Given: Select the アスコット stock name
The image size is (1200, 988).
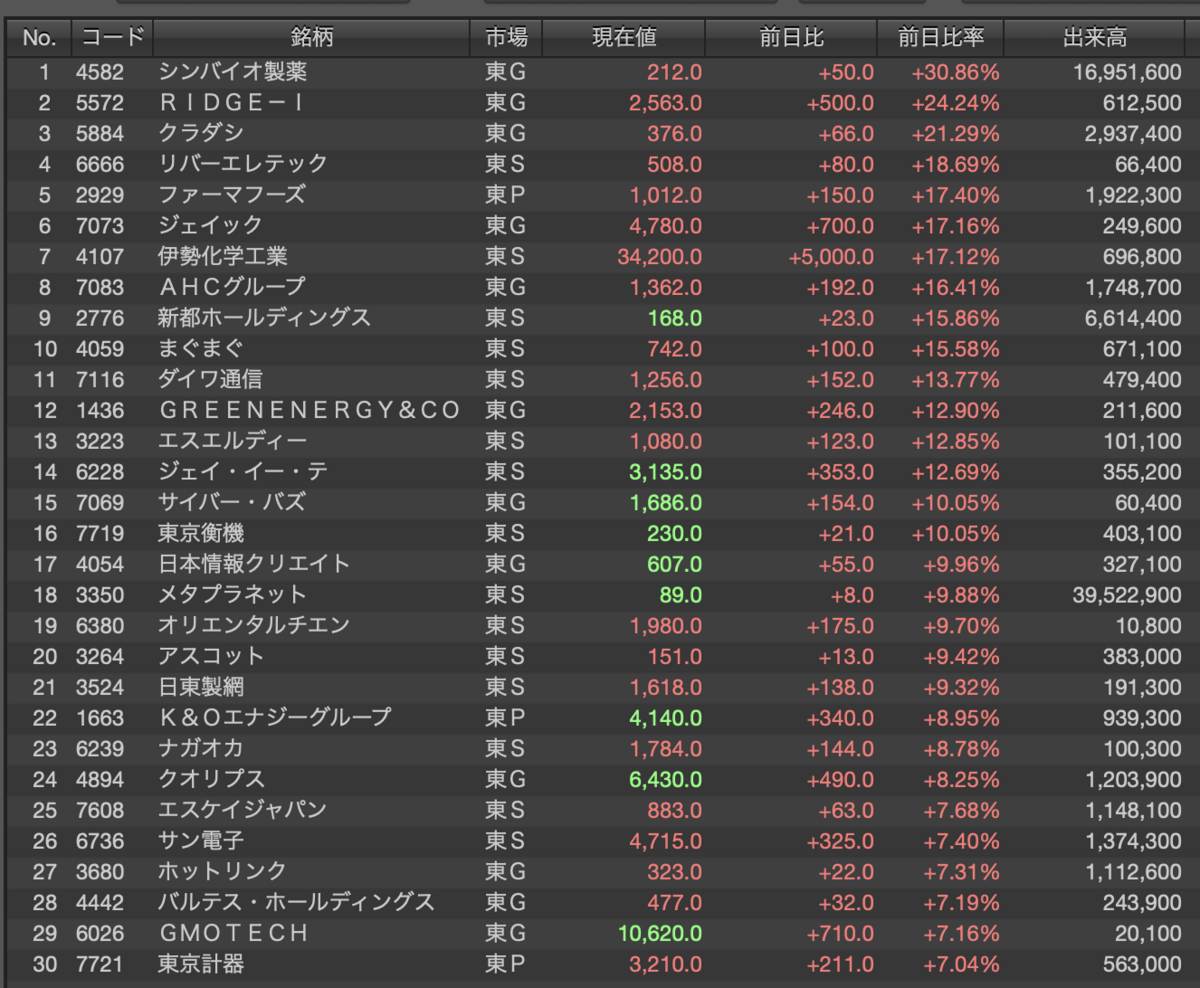Looking at the screenshot, I should pos(211,656).
